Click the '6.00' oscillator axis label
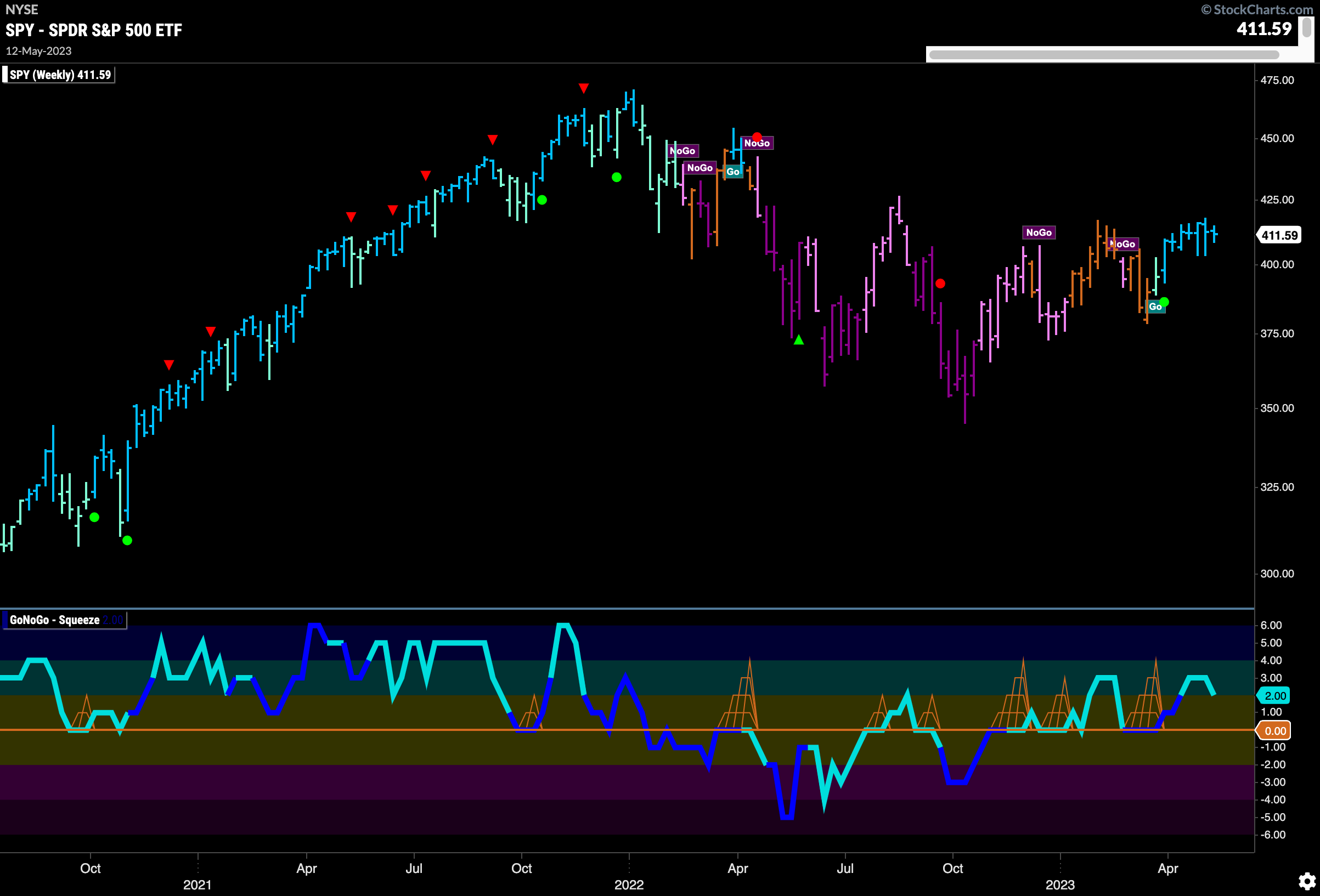 [1271, 625]
